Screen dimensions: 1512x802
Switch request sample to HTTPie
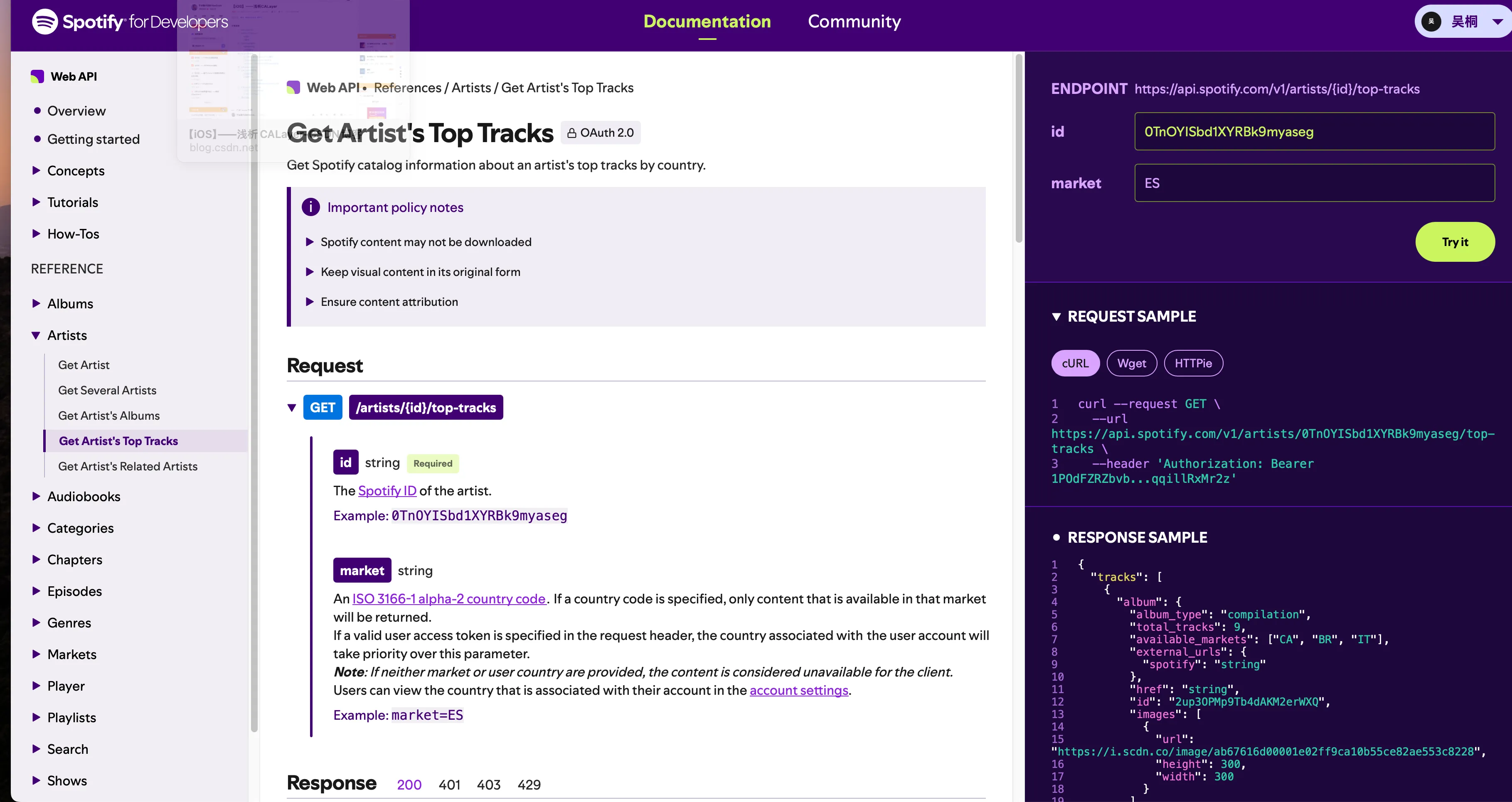(x=1193, y=363)
